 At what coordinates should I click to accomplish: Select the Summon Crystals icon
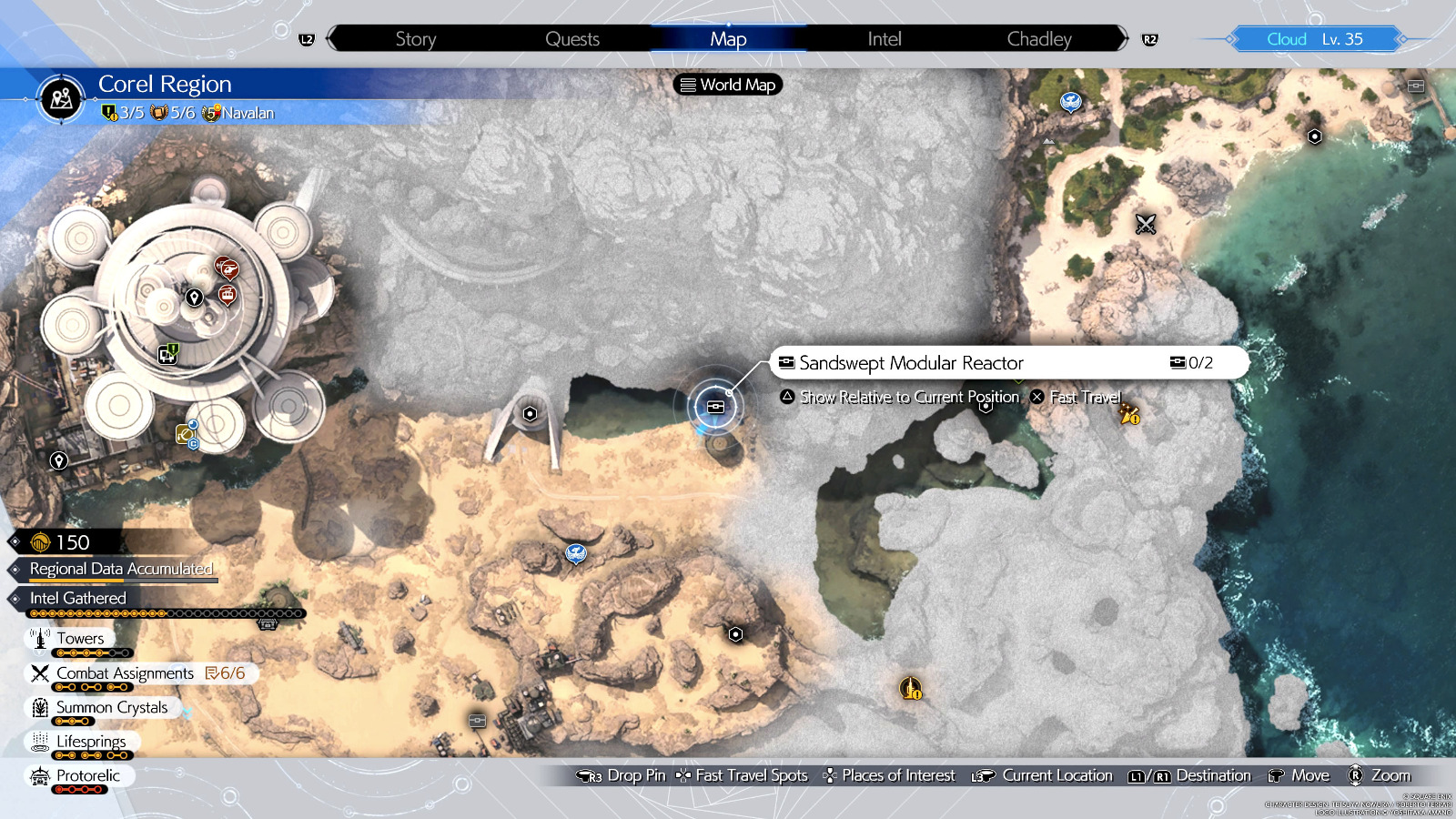click(38, 707)
